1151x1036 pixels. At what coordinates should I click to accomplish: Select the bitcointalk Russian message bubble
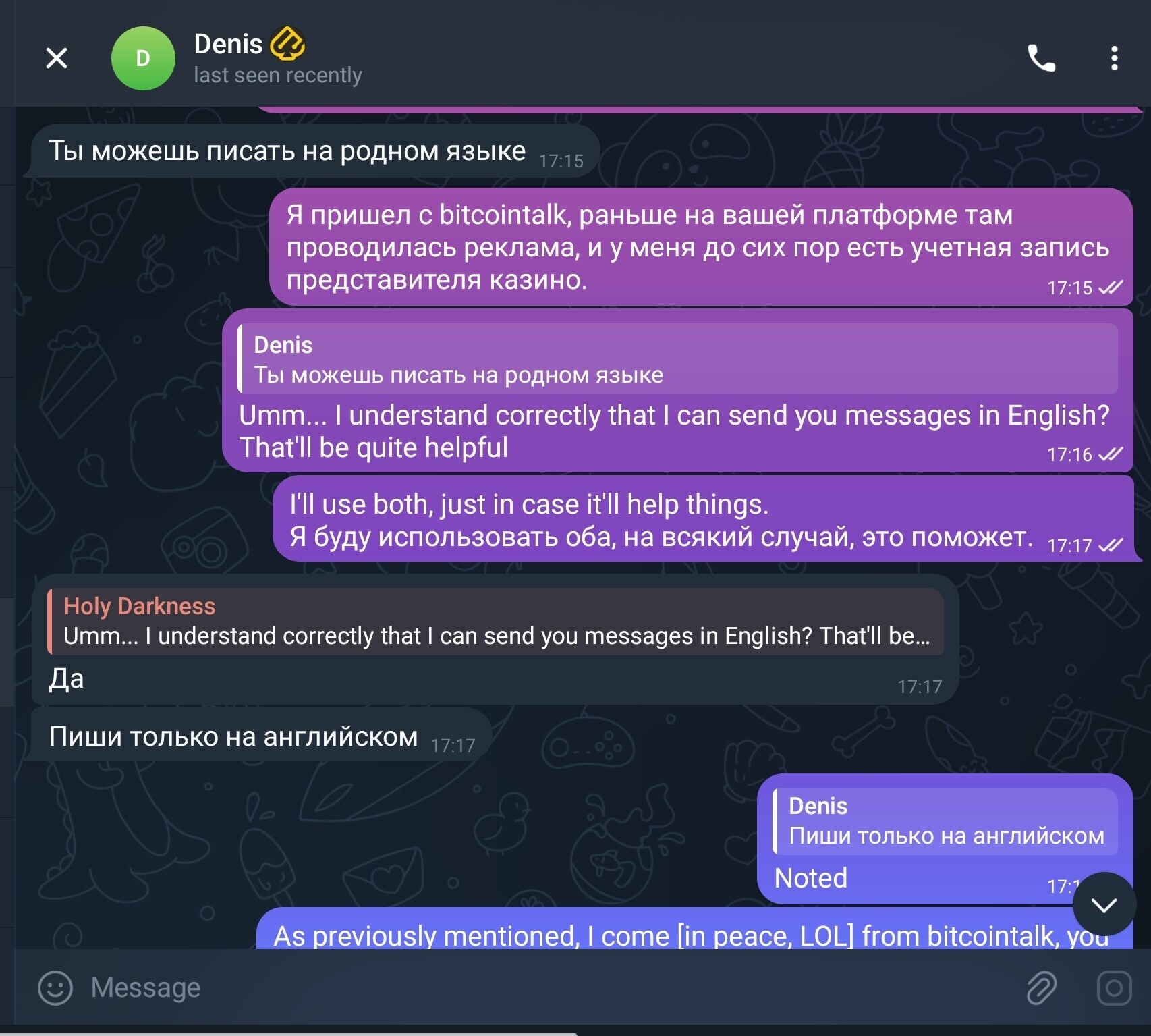tap(701, 247)
